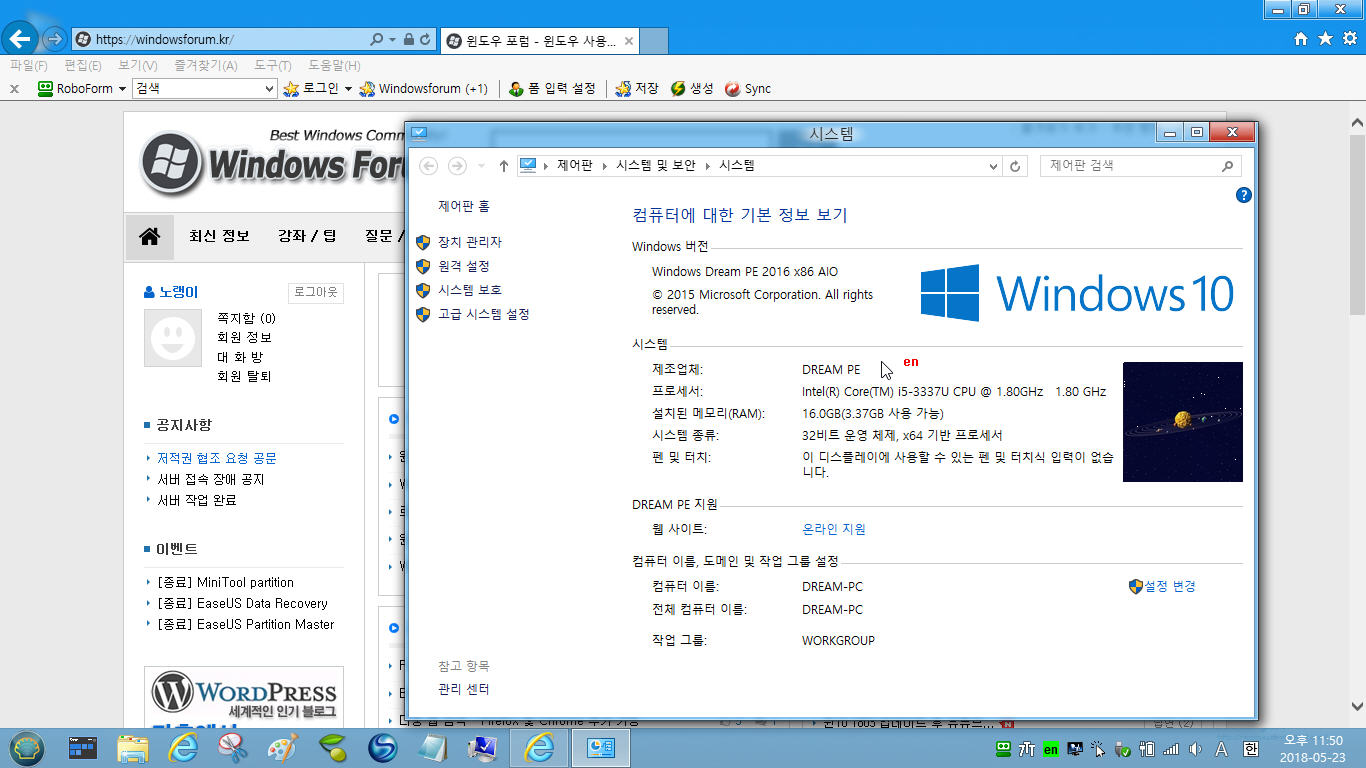The width and height of the screenshot is (1366, 768).
Task: Click the 온라인 지원 website link
Action: 834,529
